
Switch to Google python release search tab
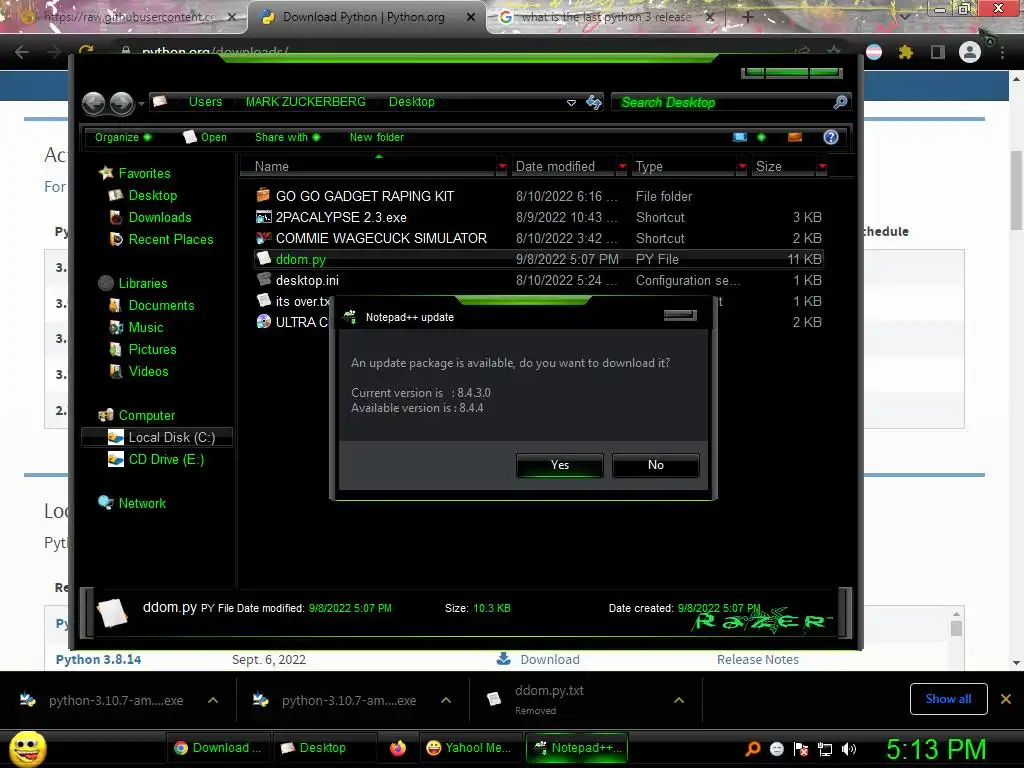pyautogui.click(x=606, y=17)
